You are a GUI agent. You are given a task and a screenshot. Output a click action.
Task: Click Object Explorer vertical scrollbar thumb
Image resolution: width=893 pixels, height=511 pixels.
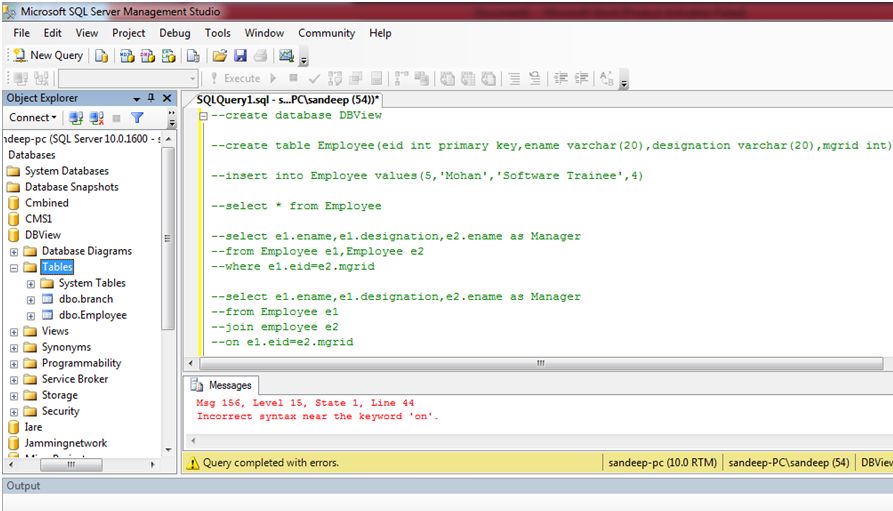point(167,238)
